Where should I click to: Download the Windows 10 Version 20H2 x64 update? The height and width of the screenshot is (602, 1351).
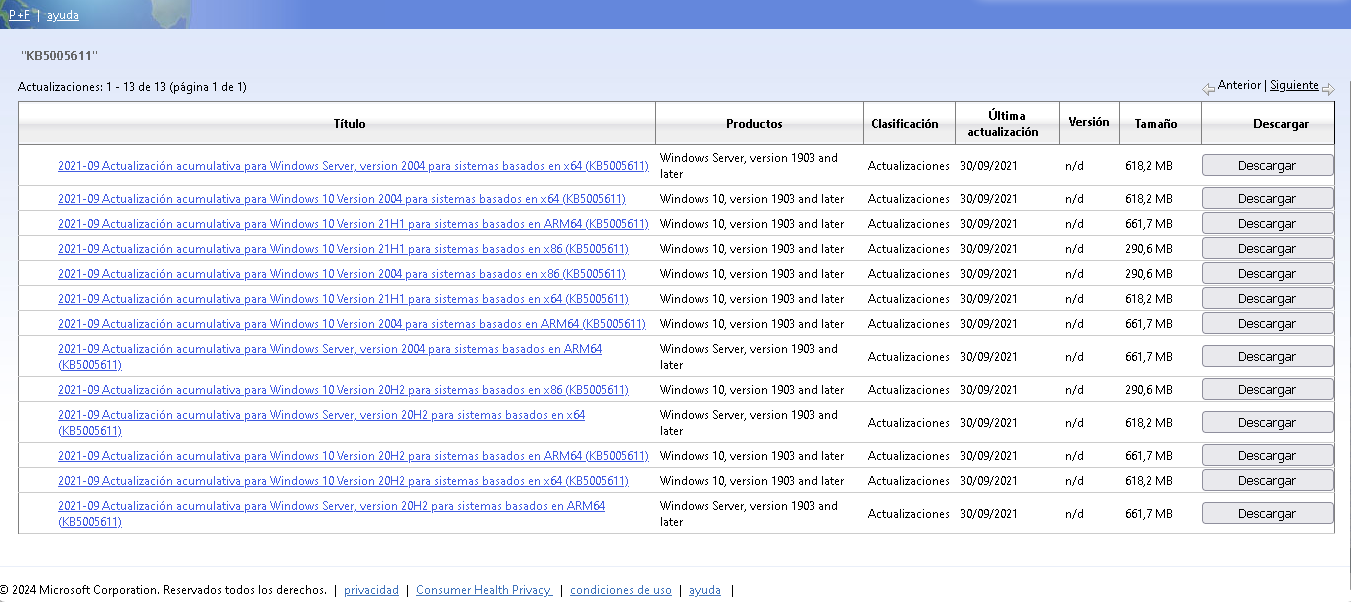click(1267, 481)
